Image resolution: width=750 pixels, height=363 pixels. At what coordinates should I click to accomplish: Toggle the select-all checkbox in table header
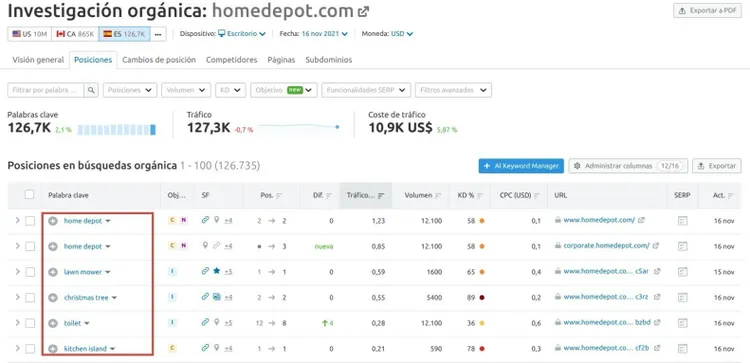pos(30,195)
